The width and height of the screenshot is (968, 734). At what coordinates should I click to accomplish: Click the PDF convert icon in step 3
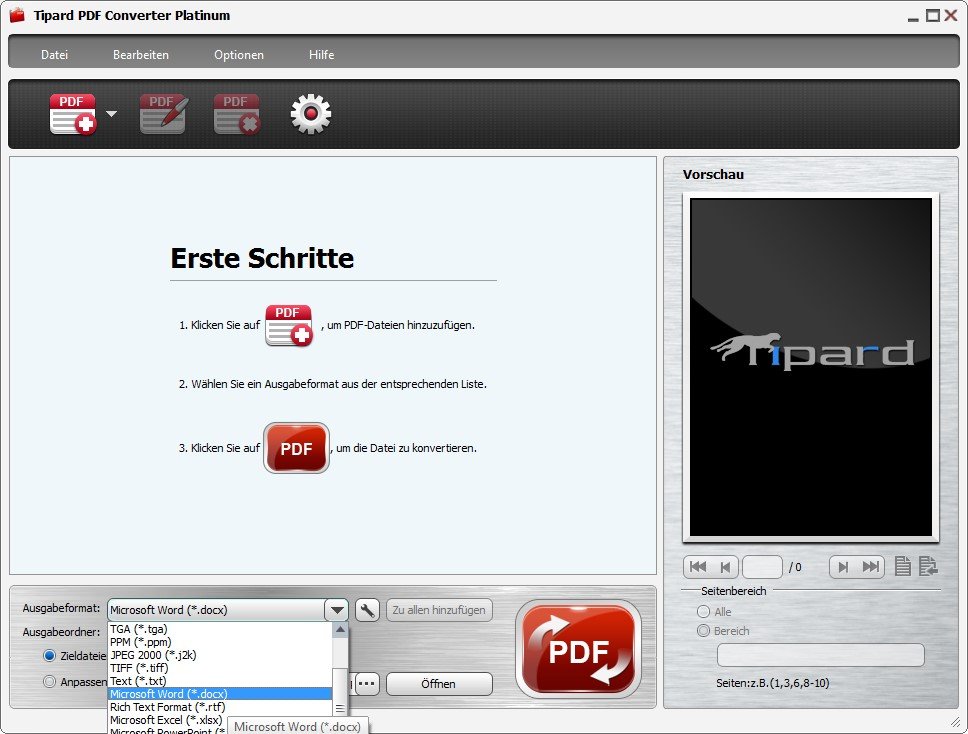point(296,448)
